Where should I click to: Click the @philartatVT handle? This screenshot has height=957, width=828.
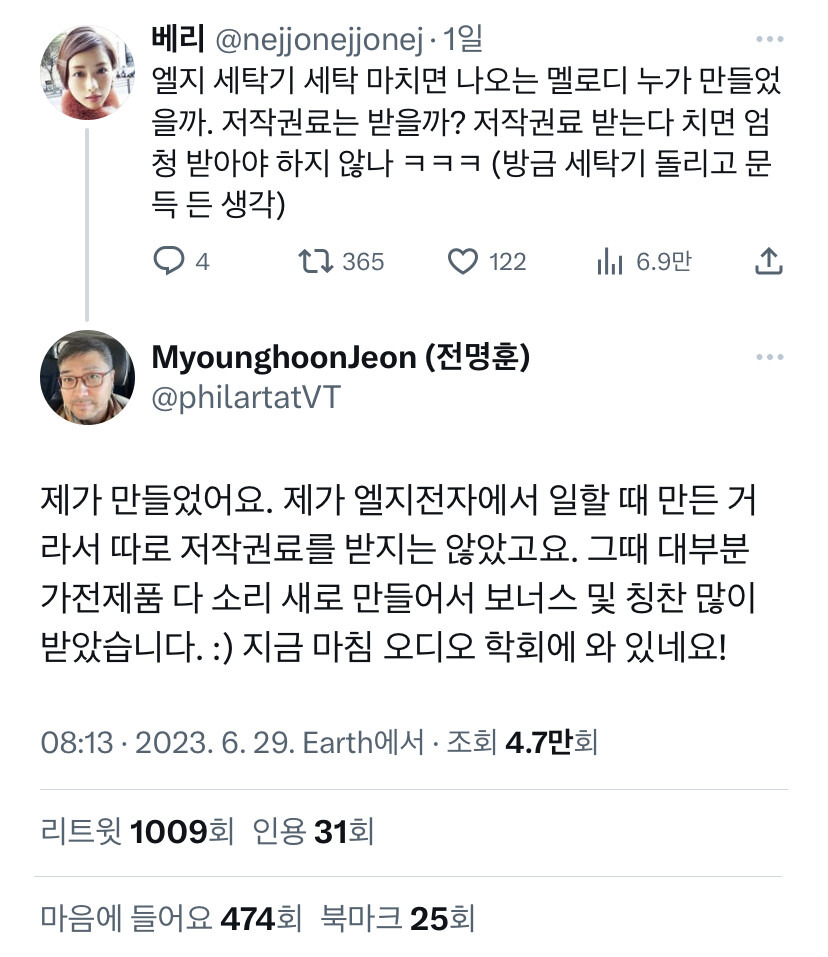coord(246,397)
